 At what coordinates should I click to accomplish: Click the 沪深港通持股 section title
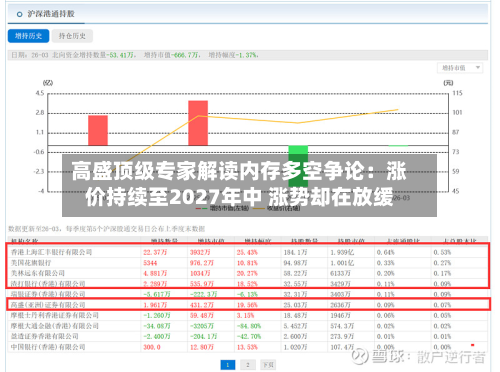[x=51, y=14]
